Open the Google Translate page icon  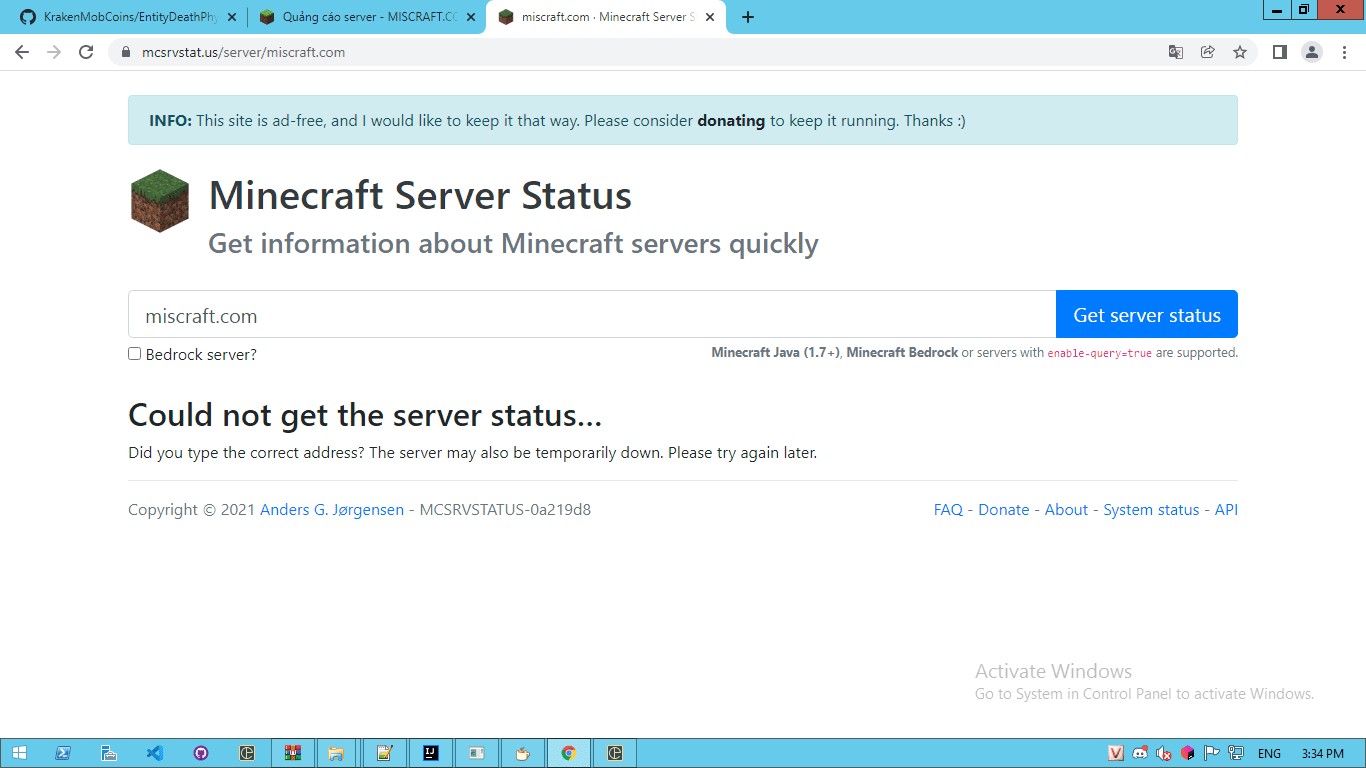tap(1176, 52)
